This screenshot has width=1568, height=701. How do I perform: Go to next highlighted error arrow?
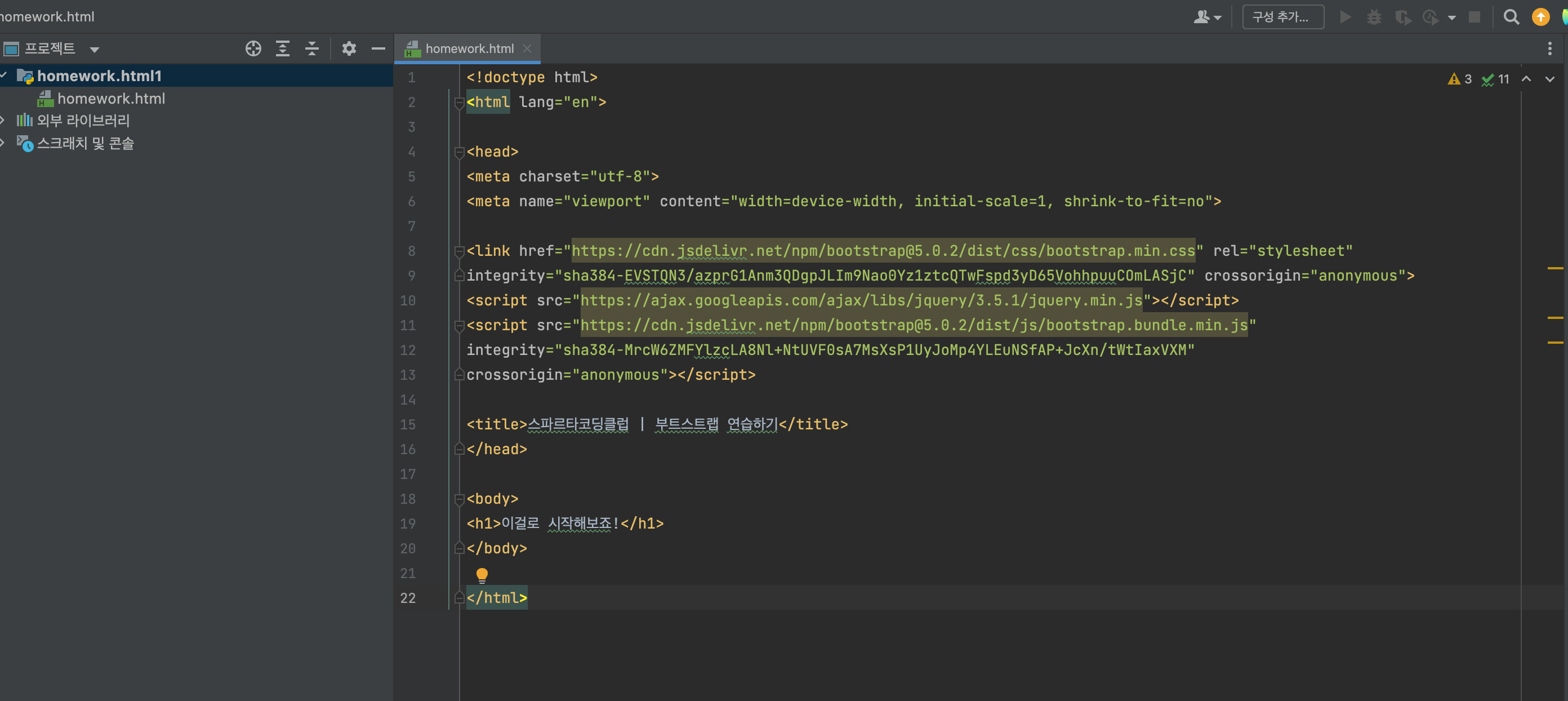[1550, 79]
